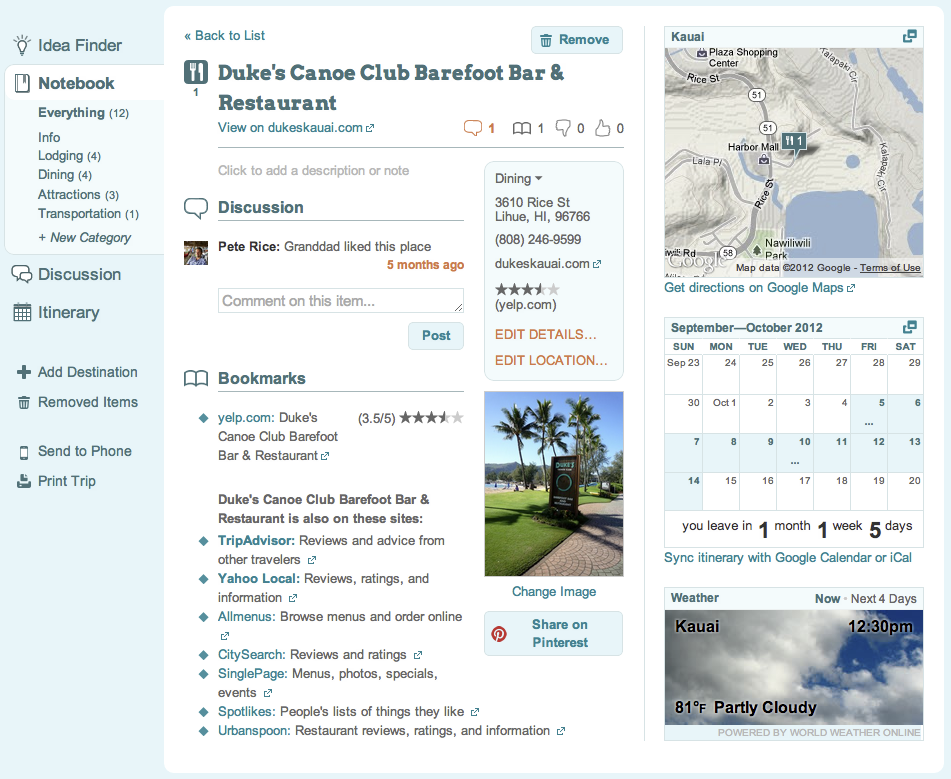Click the restaurant photo thumbnail

pyautogui.click(x=553, y=484)
